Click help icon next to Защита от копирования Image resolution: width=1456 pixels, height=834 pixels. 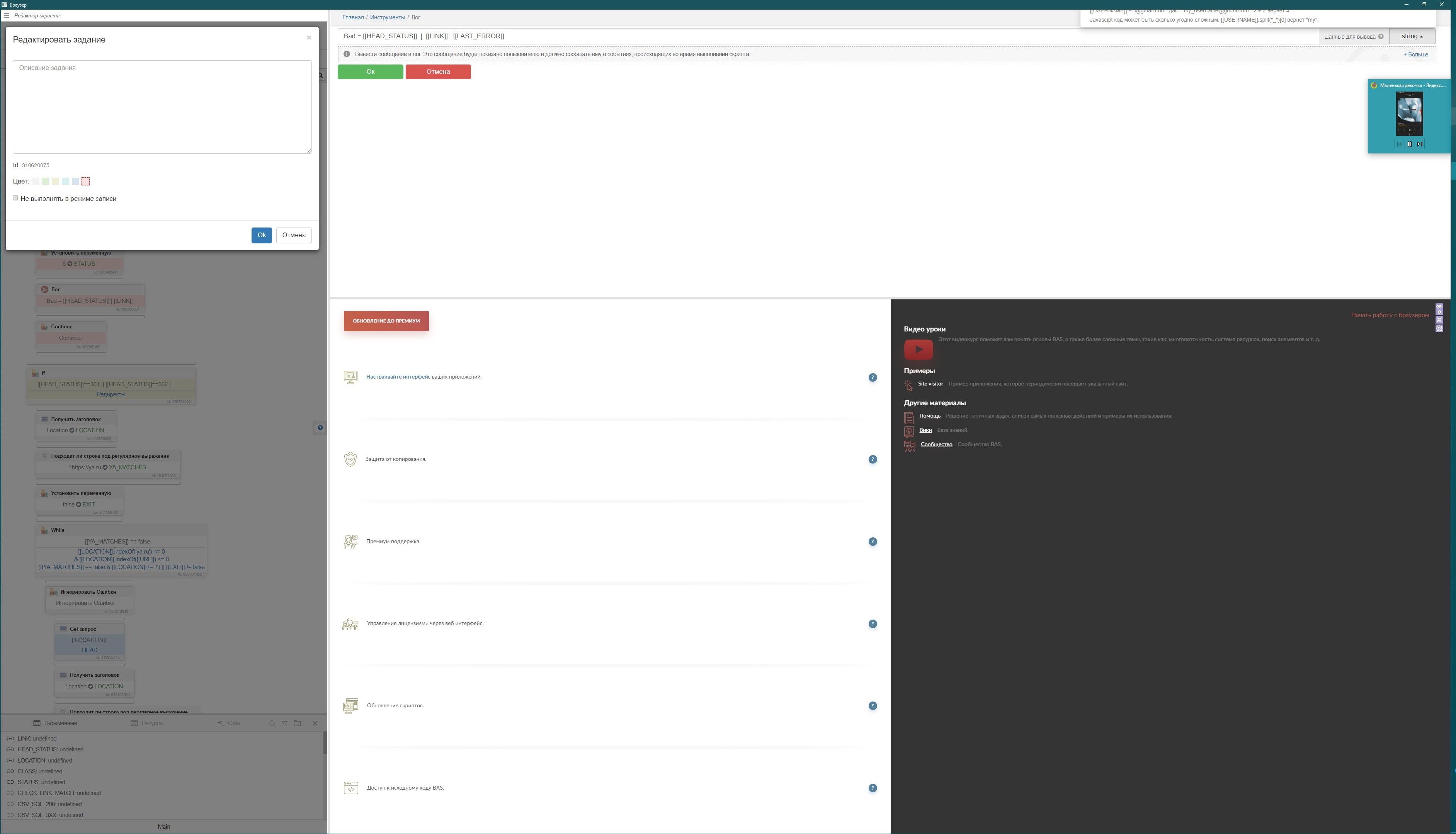coord(872,459)
